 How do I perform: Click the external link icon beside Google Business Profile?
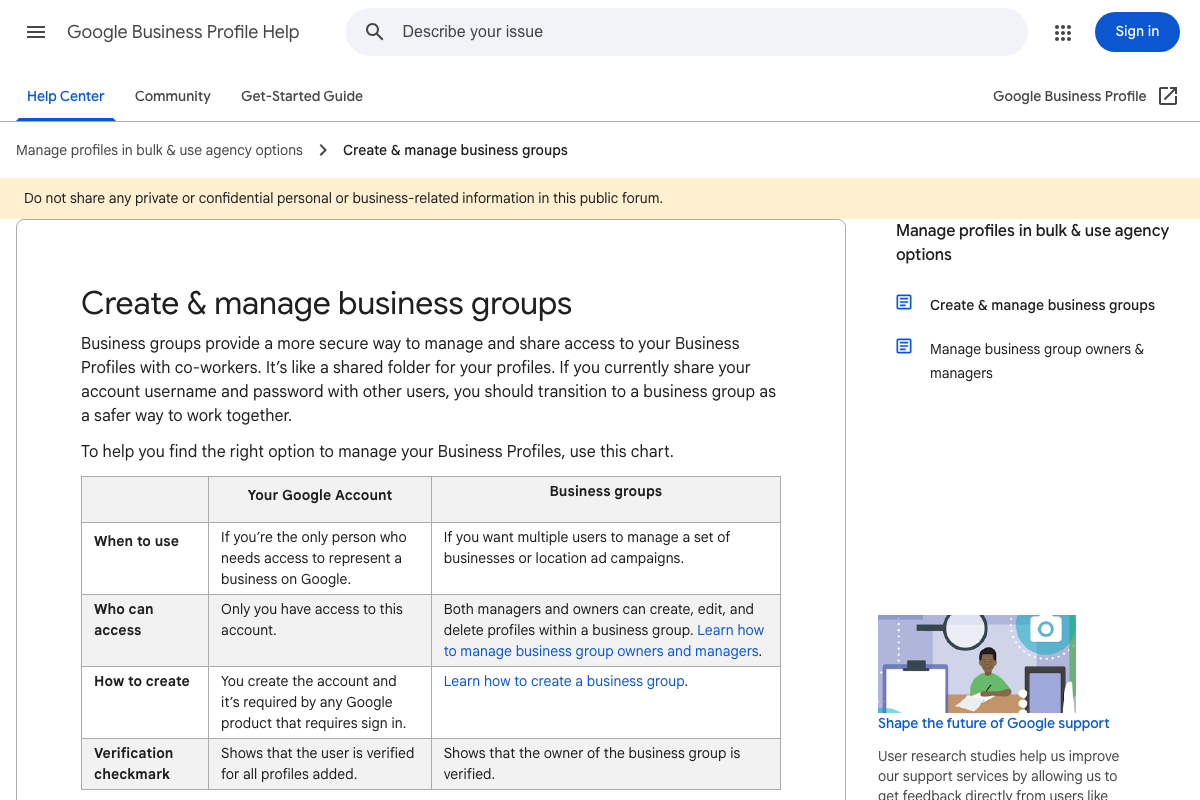pyautogui.click(x=1168, y=96)
